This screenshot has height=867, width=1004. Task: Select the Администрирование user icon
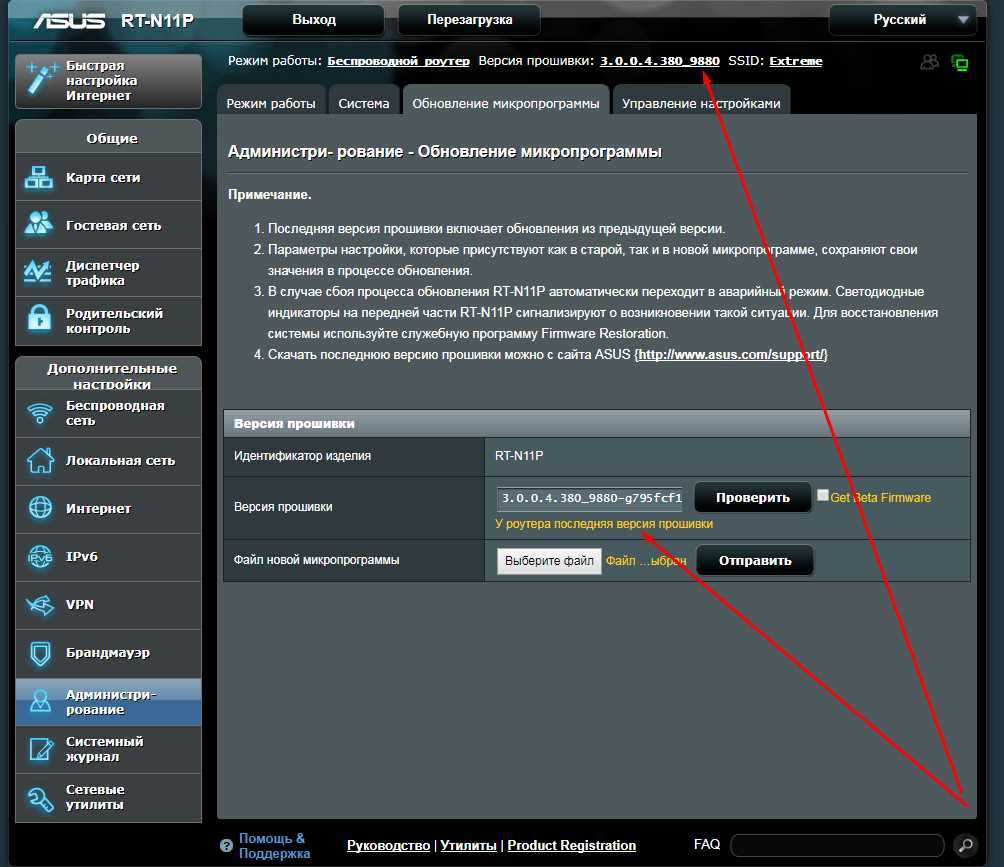(40, 701)
